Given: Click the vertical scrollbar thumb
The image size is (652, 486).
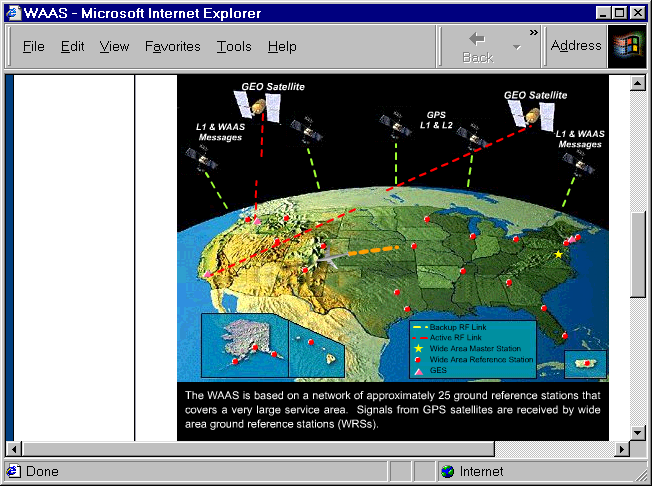Looking at the screenshot, I should click(x=639, y=254).
